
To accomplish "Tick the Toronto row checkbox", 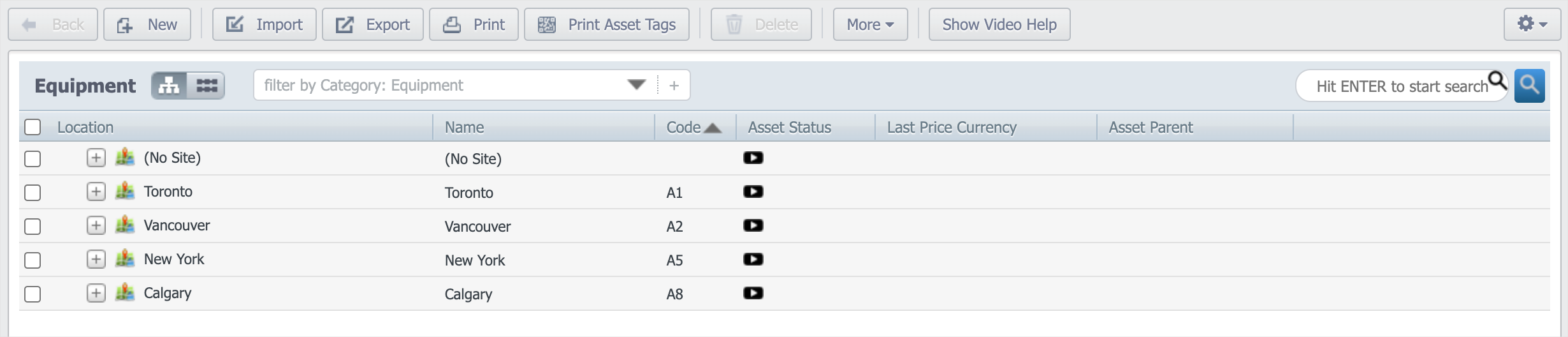I will click(x=33, y=192).
